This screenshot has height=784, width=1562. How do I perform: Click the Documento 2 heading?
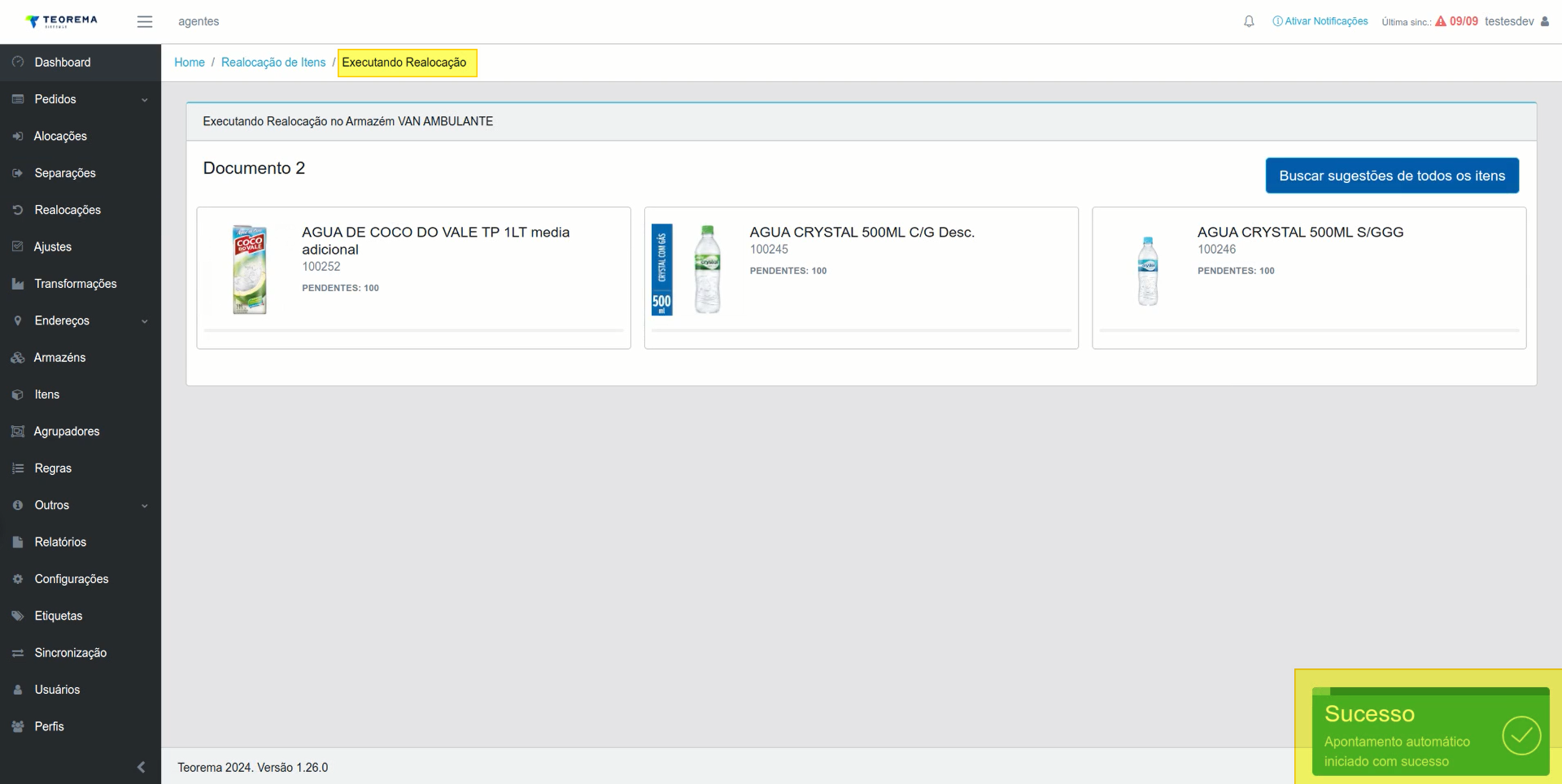click(x=254, y=168)
